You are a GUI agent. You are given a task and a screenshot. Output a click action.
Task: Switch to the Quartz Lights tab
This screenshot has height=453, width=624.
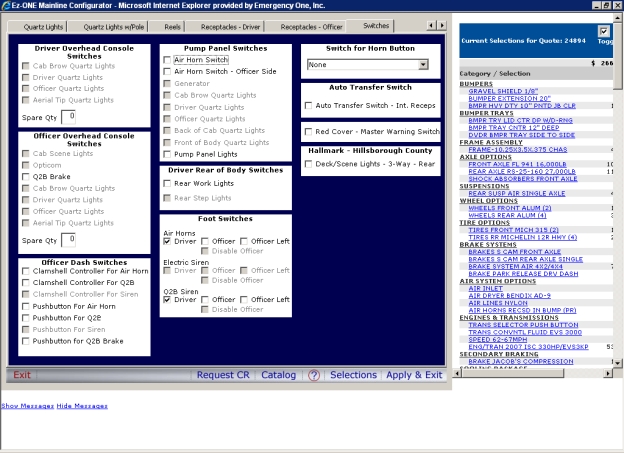[43, 27]
